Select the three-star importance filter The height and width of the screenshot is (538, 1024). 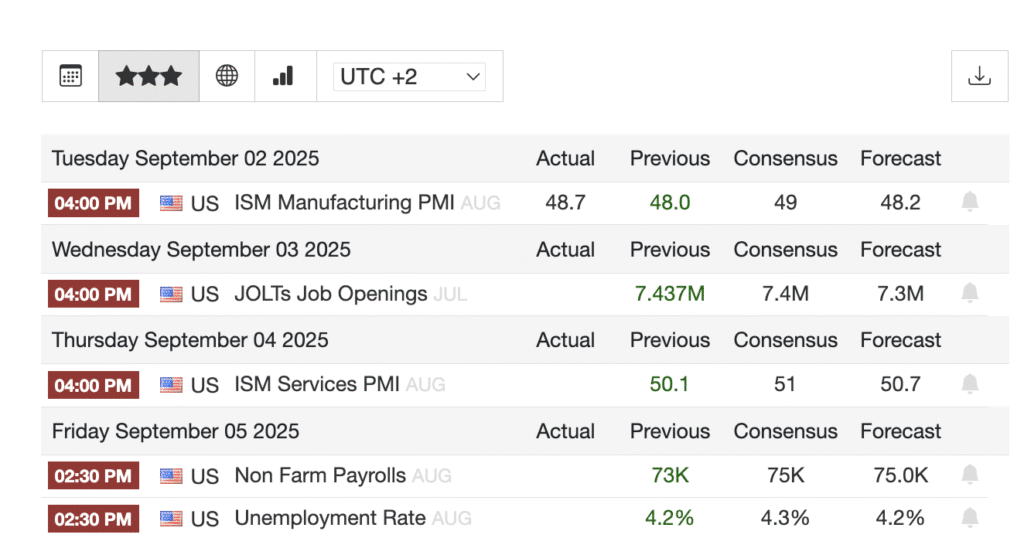tap(149, 76)
